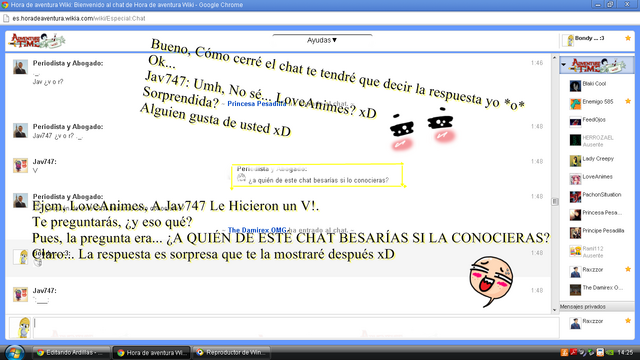
Task: Open Raxzzor private message avatar
Action: click(x=575, y=323)
